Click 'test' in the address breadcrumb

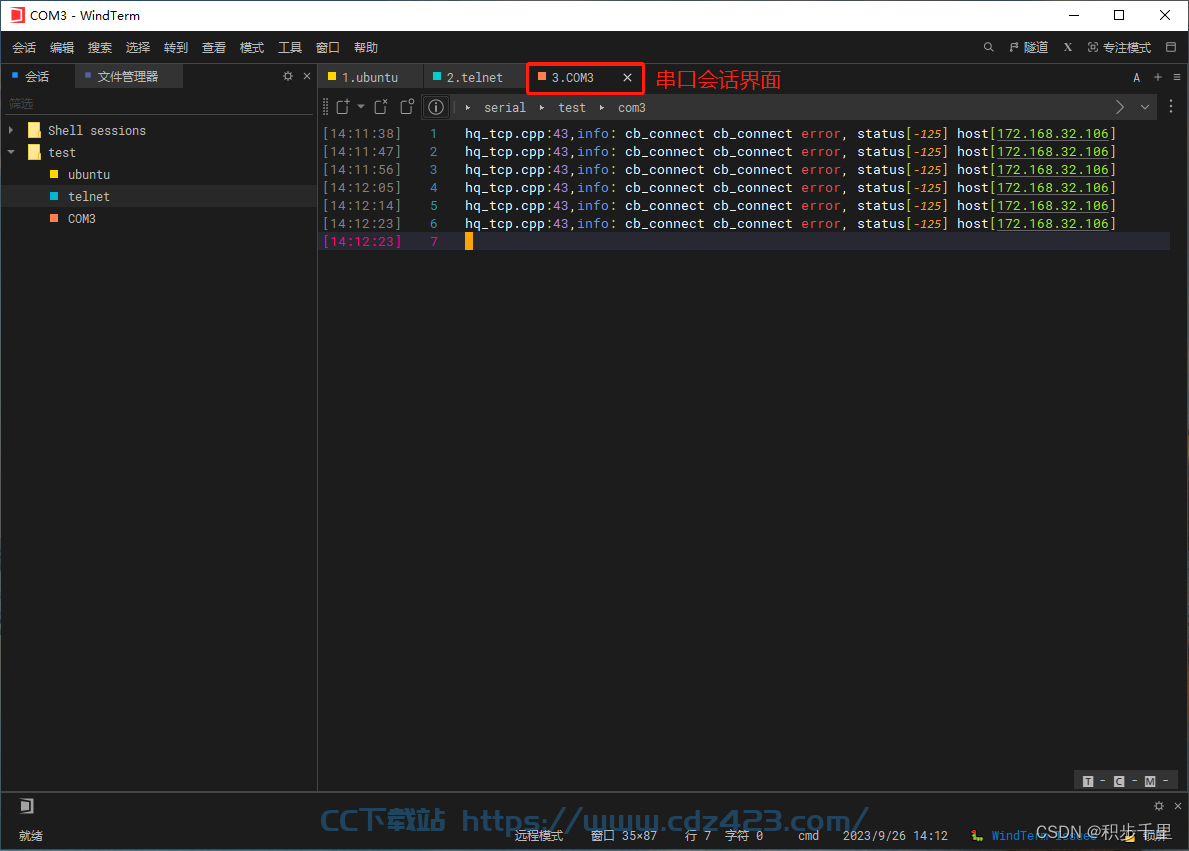(572, 108)
